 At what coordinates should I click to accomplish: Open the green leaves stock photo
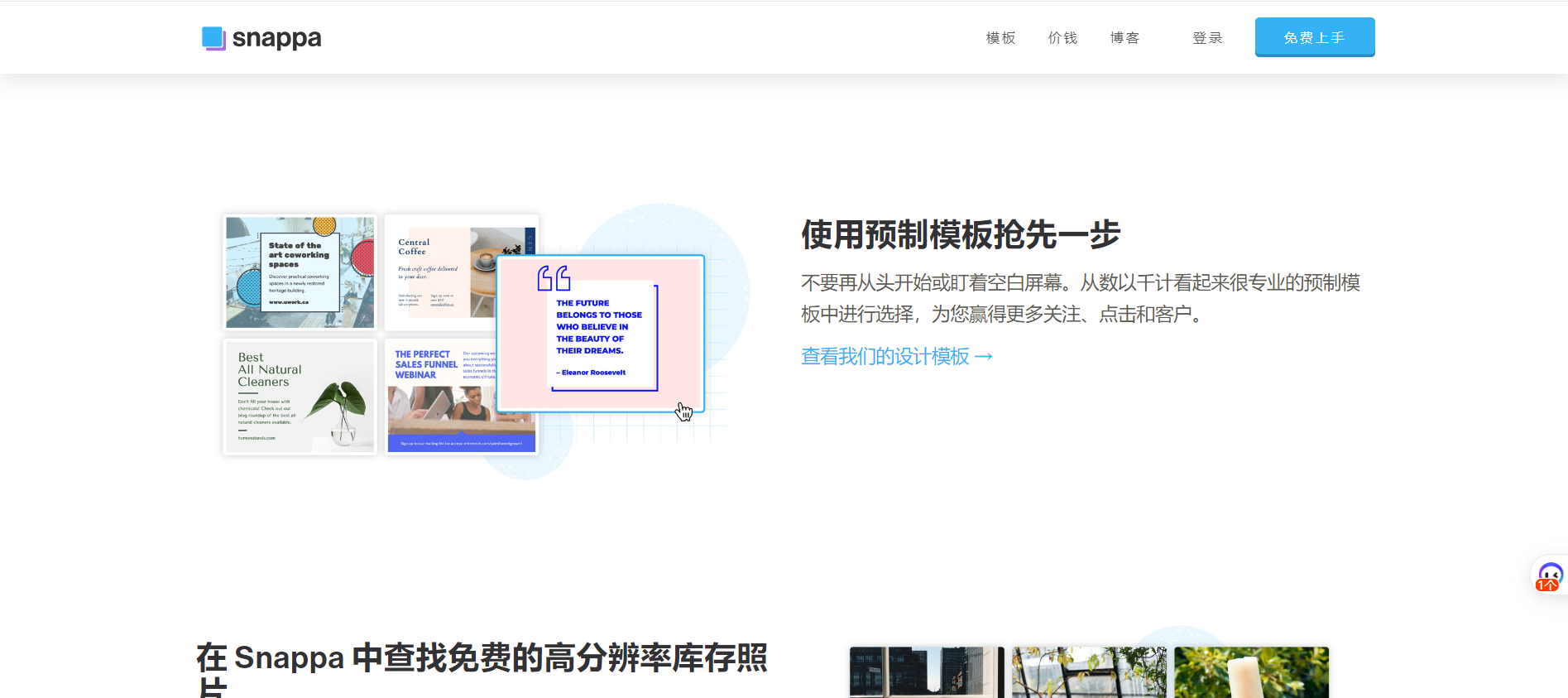pyautogui.click(x=1251, y=672)
